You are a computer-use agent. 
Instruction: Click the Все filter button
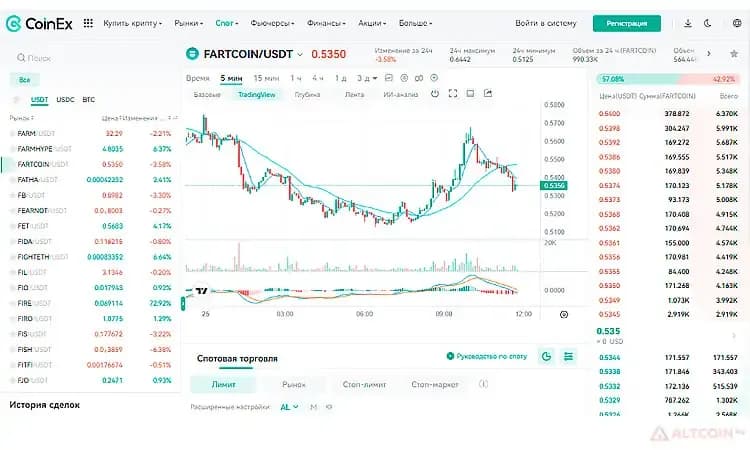pos(24,79)
